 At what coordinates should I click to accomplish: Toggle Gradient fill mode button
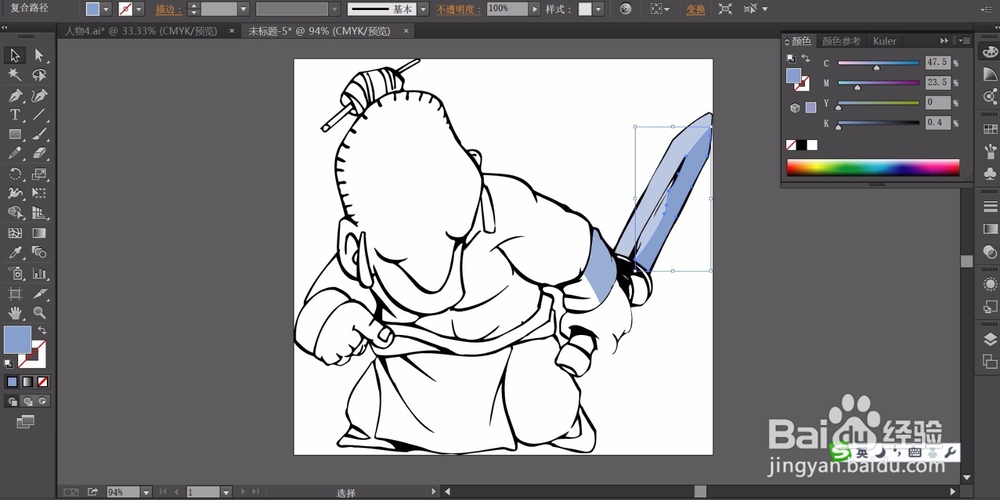[27, 382]
